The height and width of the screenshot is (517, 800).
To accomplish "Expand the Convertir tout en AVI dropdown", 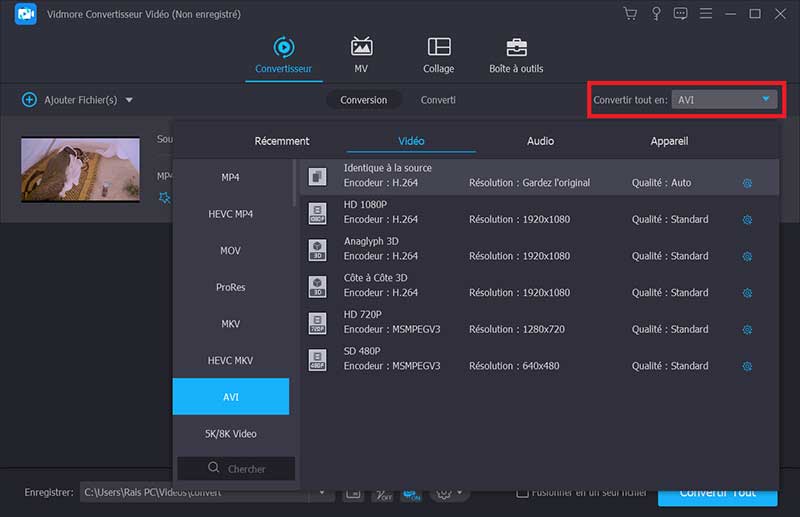I will tap(766, 99).
